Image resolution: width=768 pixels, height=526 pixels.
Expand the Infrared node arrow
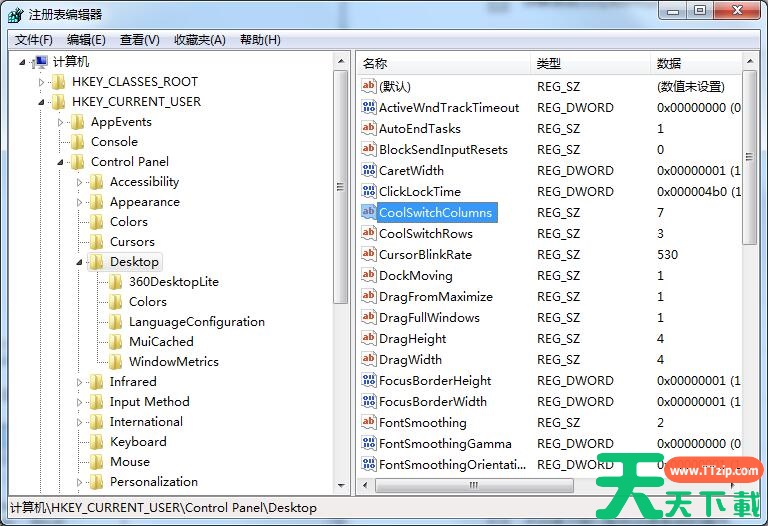tap(79, 382)
